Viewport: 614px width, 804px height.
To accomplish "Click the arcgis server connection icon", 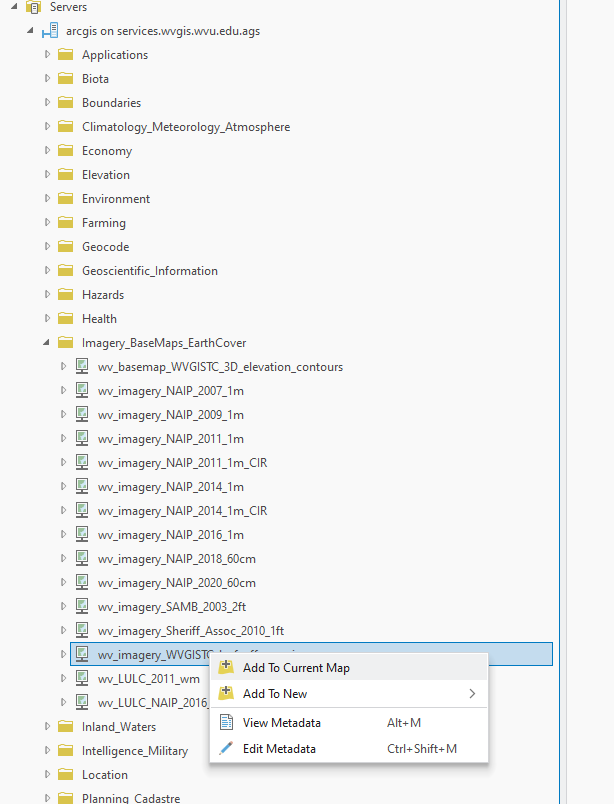I will click(50, 31).
